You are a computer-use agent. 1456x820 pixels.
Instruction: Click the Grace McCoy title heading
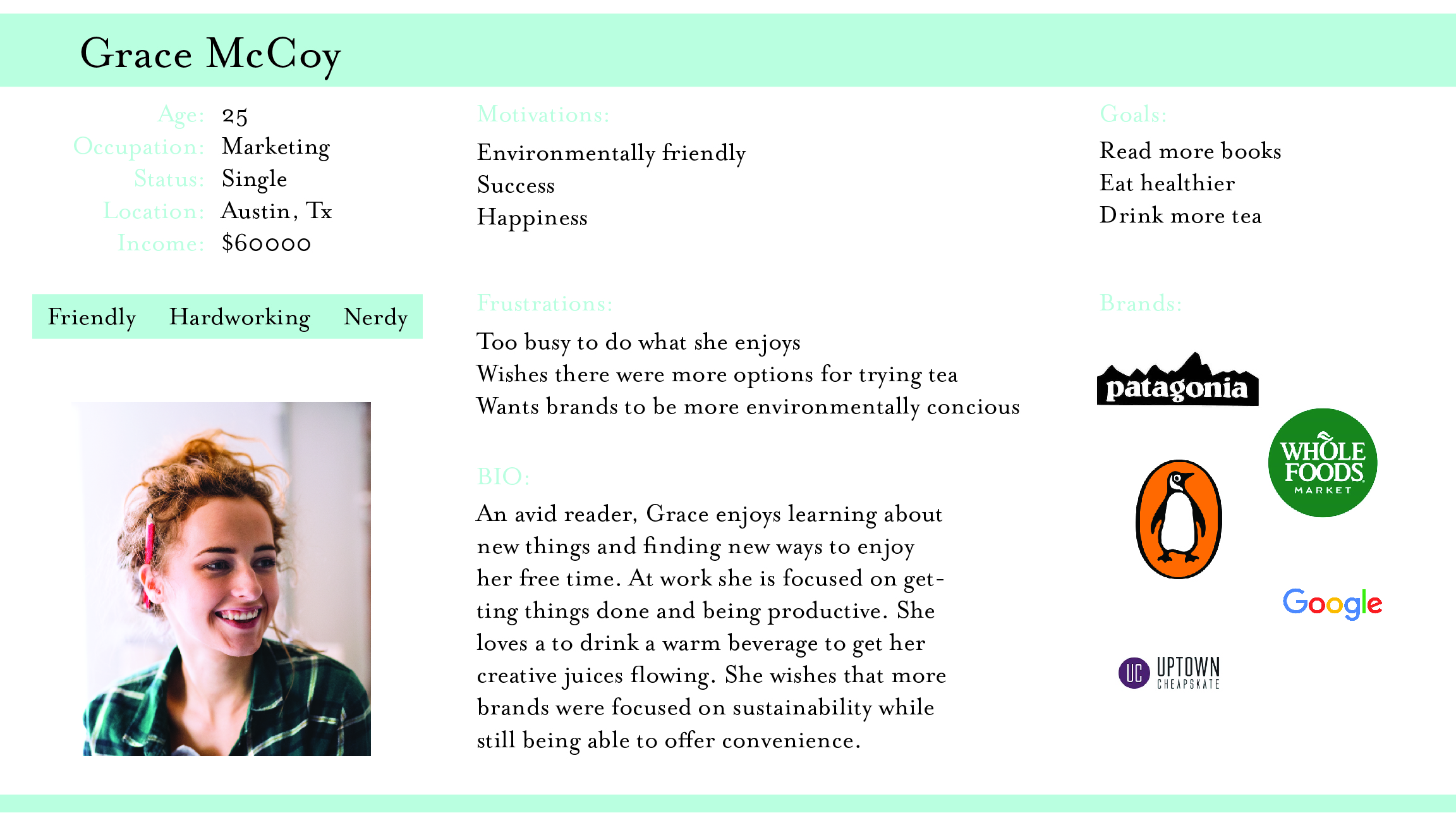click(210, 55)
